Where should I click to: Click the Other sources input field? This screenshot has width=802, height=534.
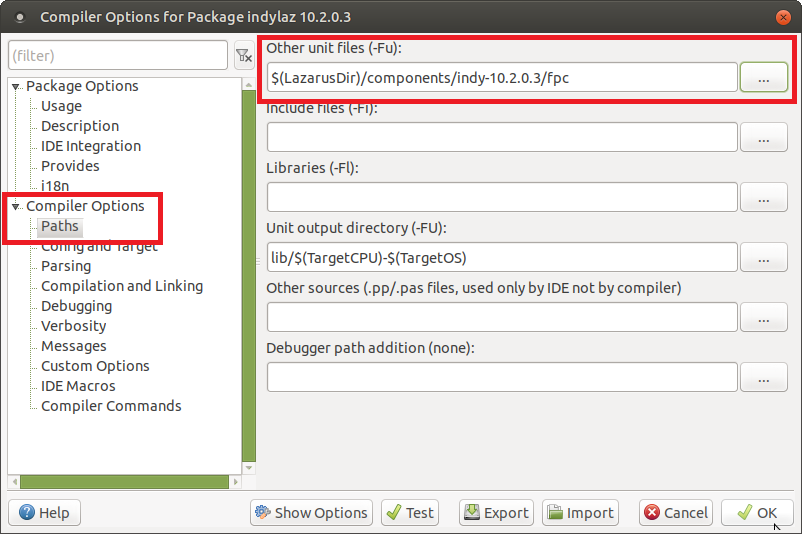[502, 317]
